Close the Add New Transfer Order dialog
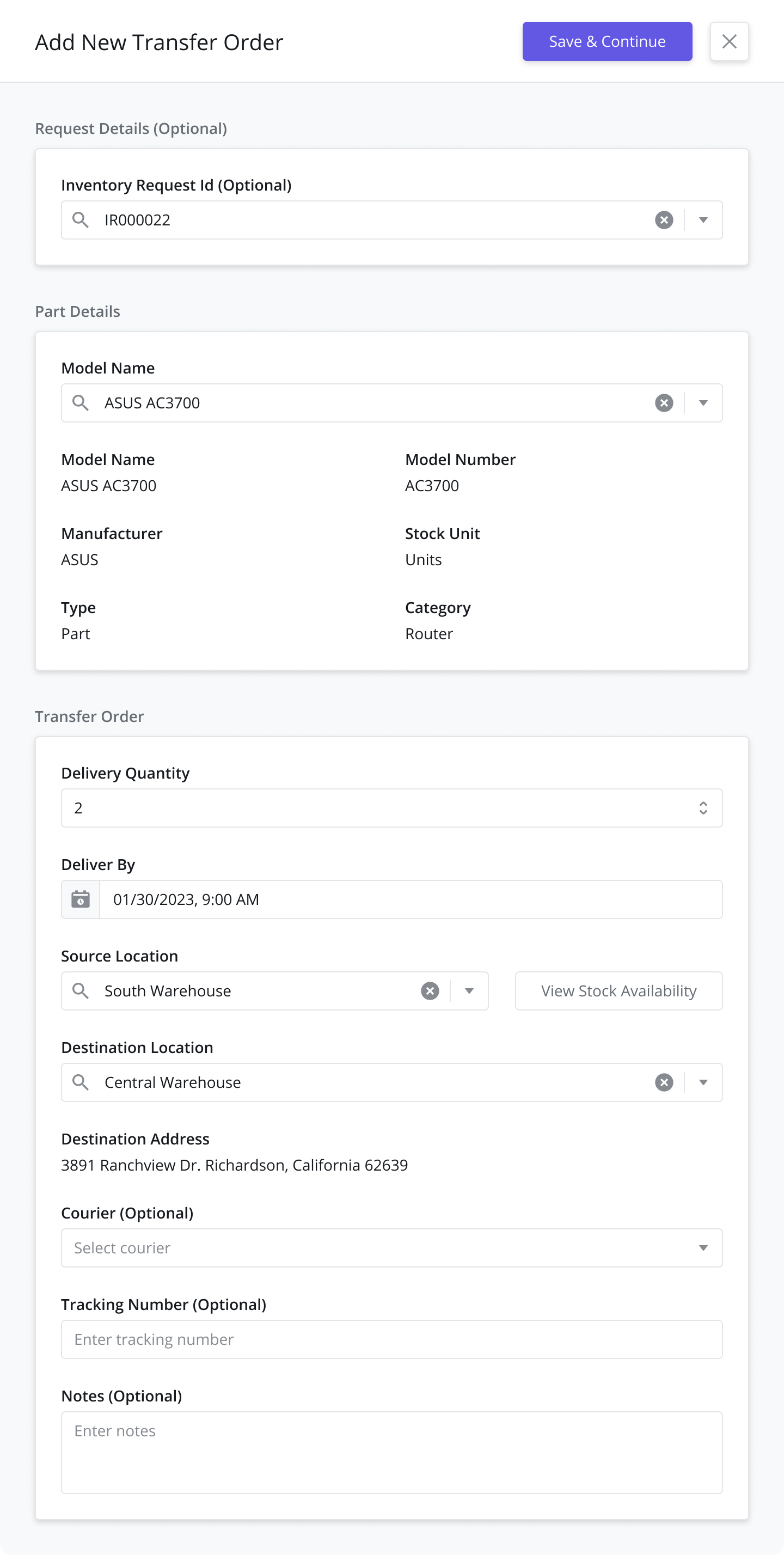 [729, 41]
